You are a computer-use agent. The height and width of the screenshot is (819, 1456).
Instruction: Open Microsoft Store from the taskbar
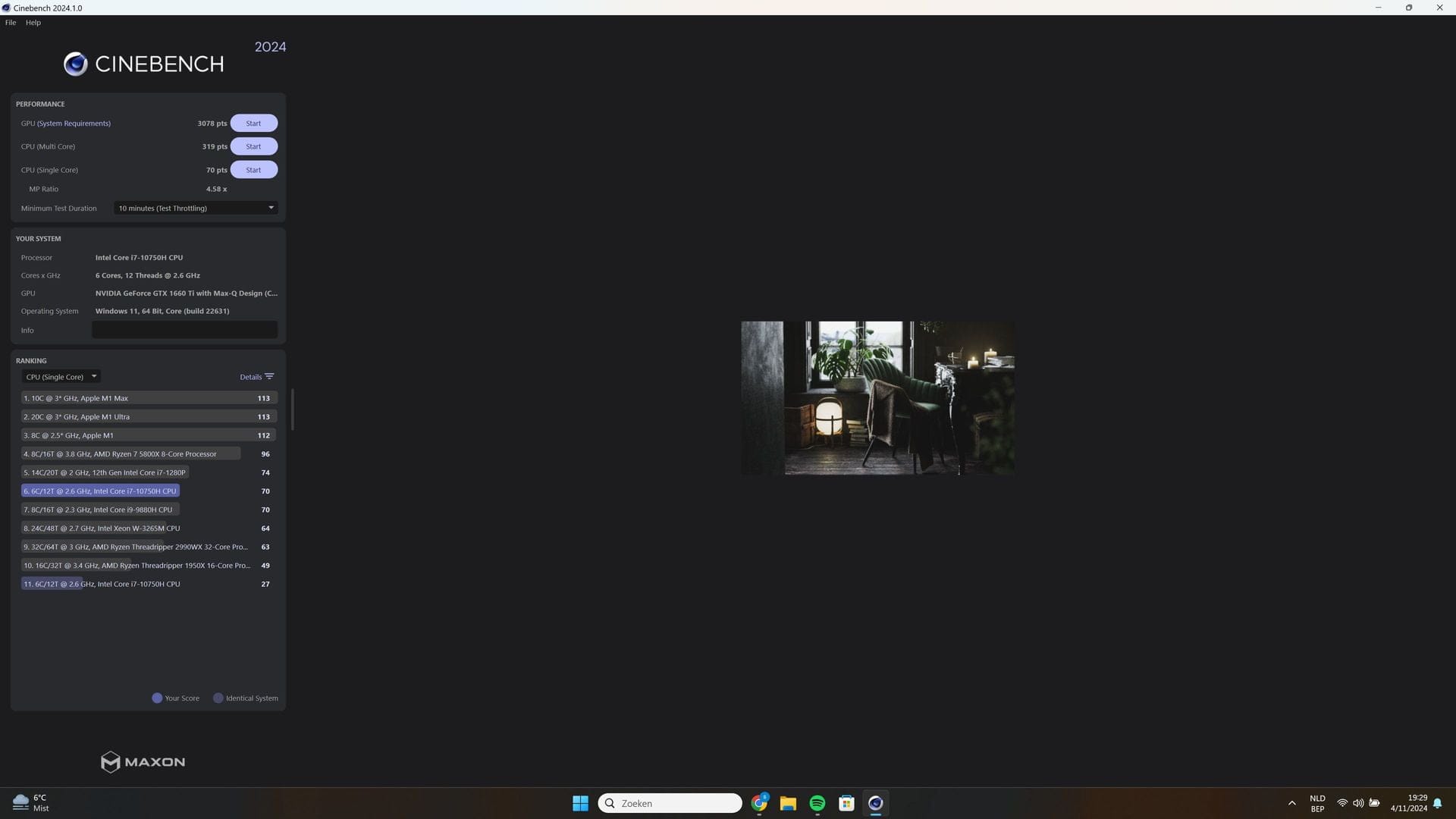tap(846, 803)
